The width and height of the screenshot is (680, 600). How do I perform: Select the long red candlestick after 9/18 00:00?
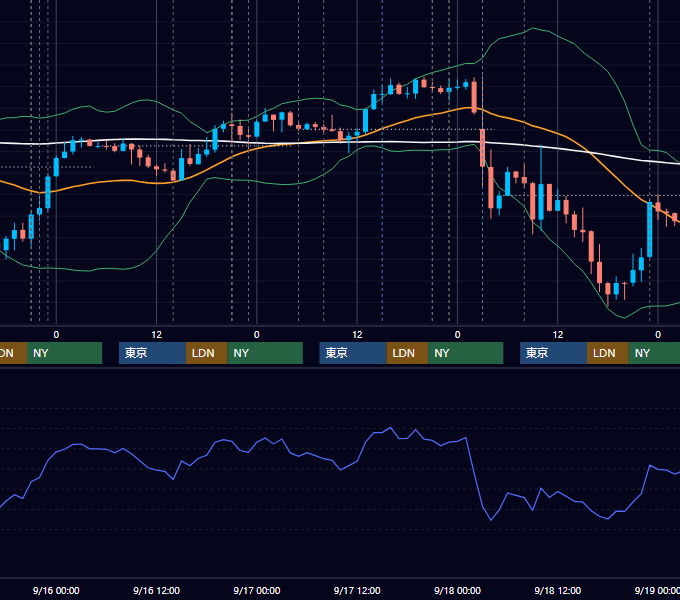482,147
